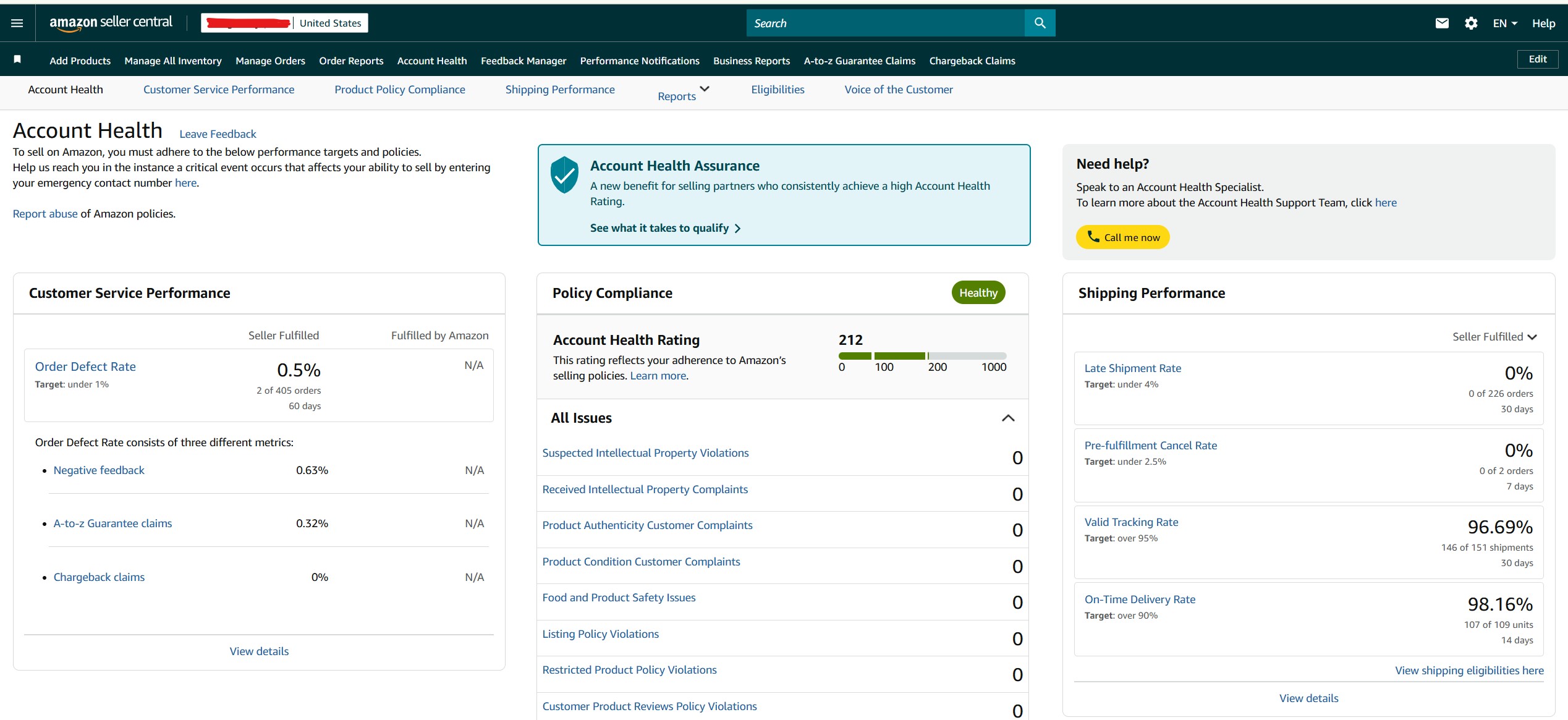Open the Chargeback claims metric link

(x=99, y=577)
